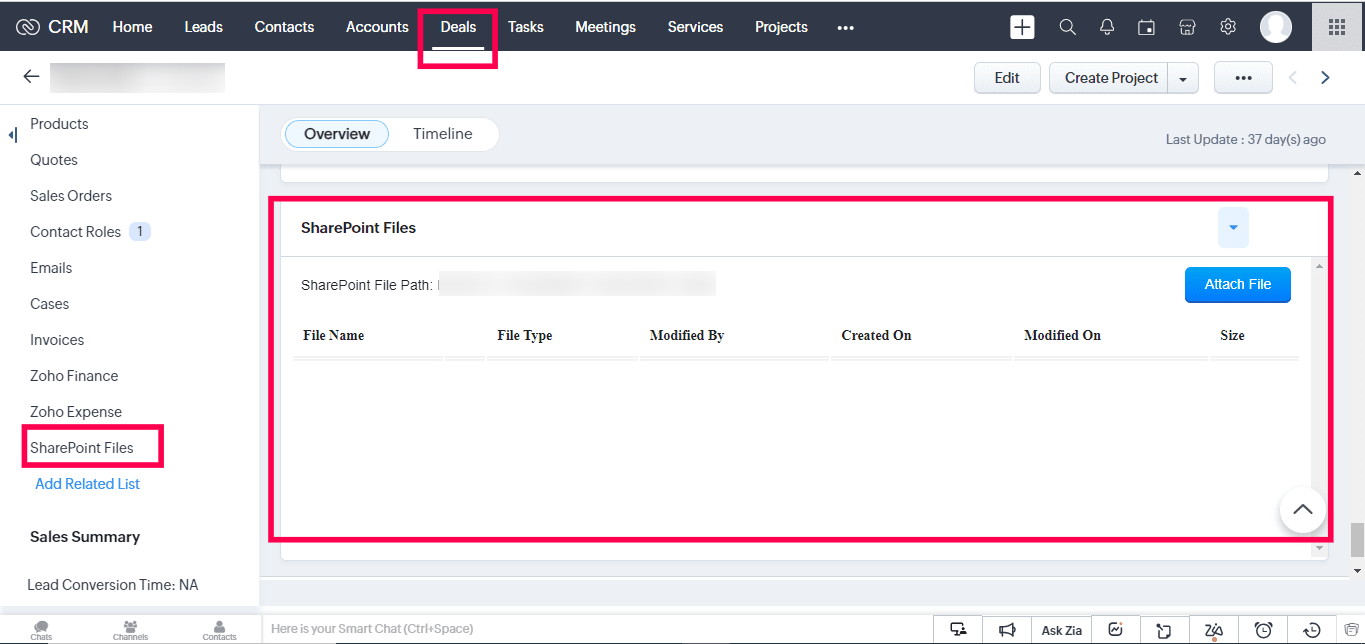
Task: Open the Services module
Action: 695,27
